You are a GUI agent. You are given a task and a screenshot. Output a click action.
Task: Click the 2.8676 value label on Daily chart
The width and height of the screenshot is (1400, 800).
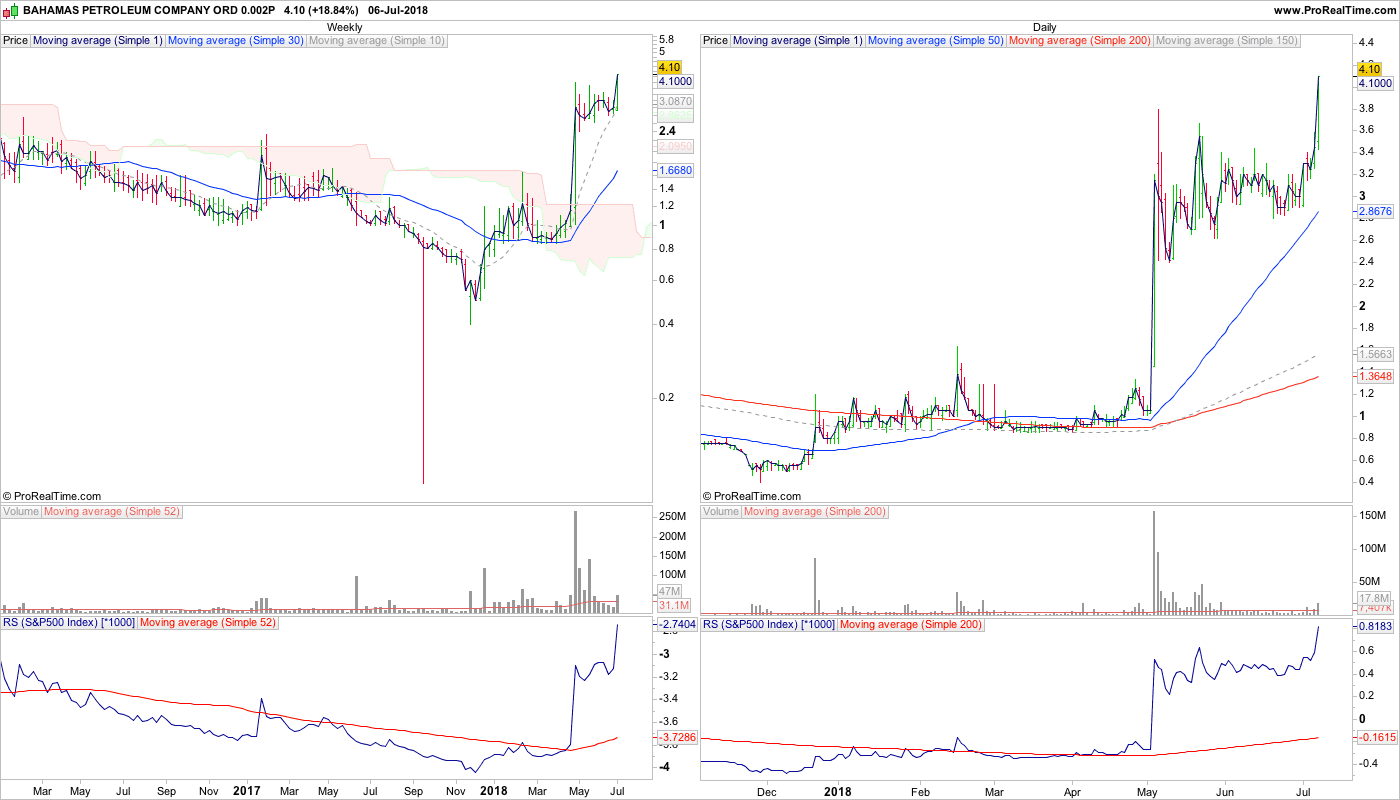click(1375, 212)
